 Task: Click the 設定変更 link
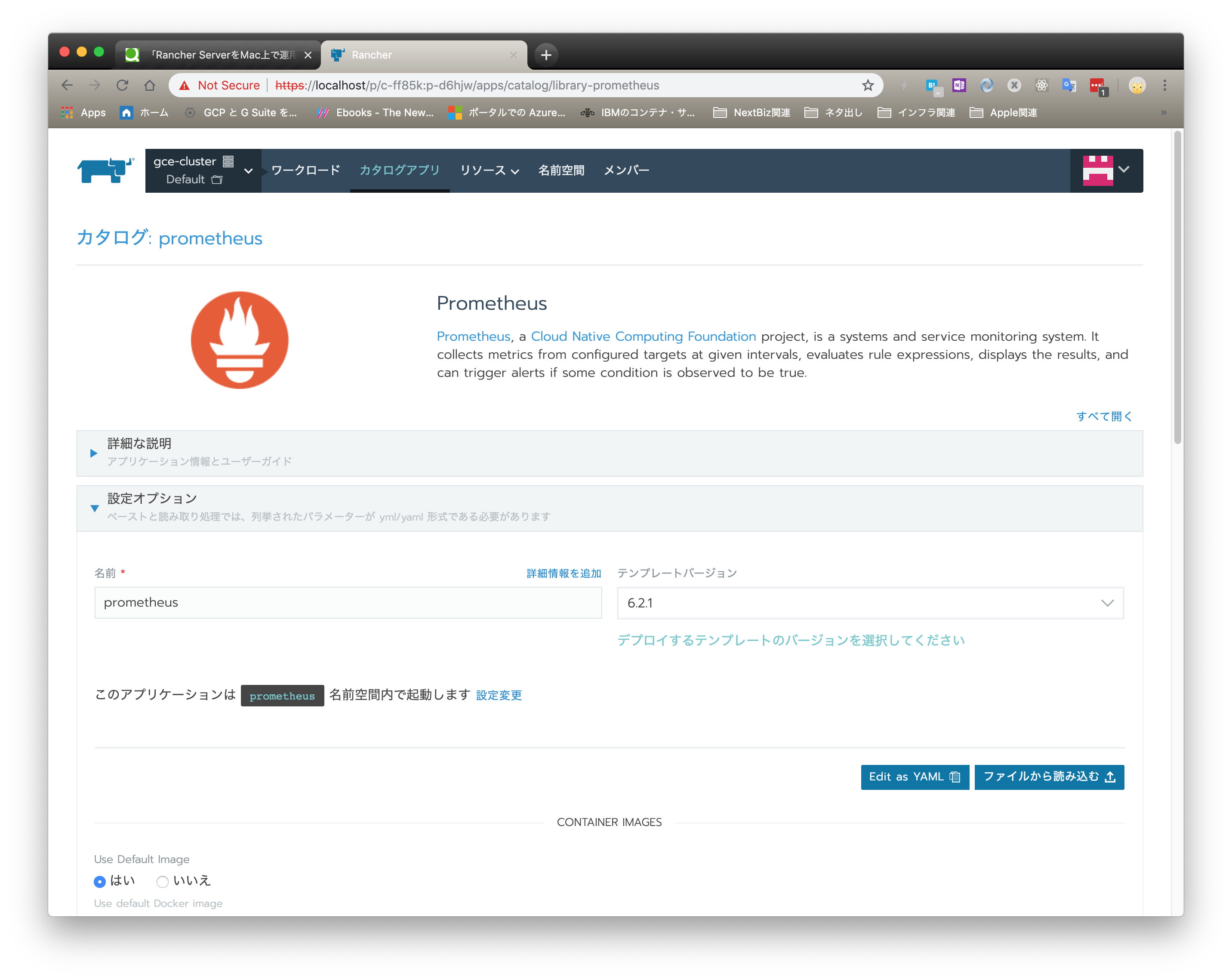click(x=498, y=696)
